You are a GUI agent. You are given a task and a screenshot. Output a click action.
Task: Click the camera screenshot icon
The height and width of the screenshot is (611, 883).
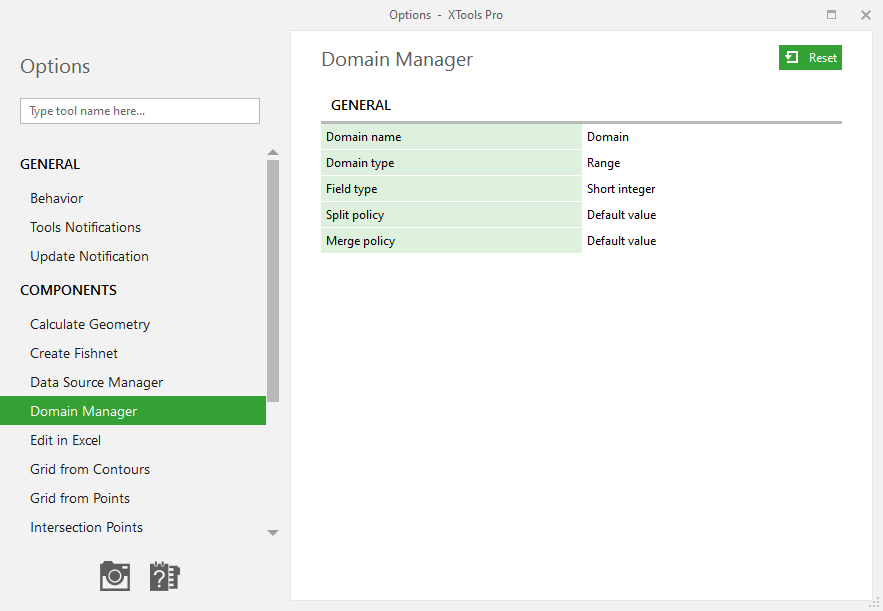tap(115, 576)
